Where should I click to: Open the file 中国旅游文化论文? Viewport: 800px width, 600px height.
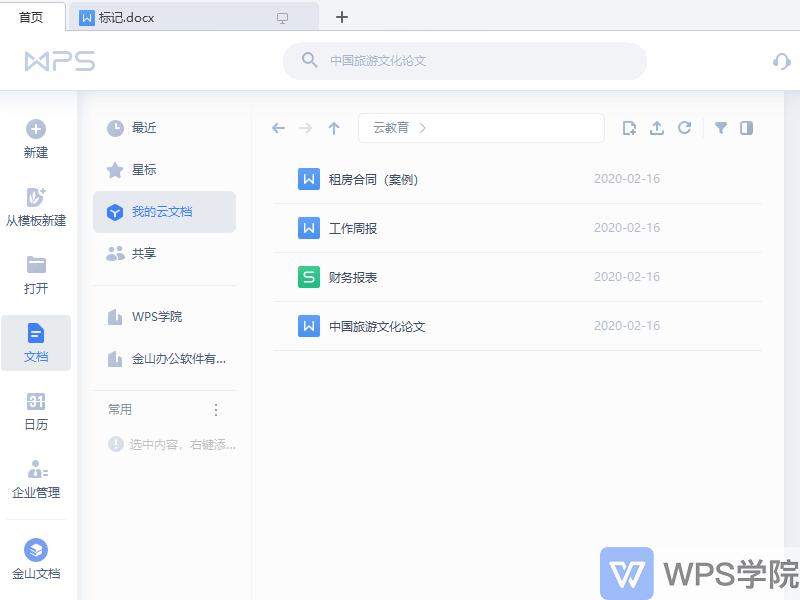pyautogui.click(x=518, y=326)
